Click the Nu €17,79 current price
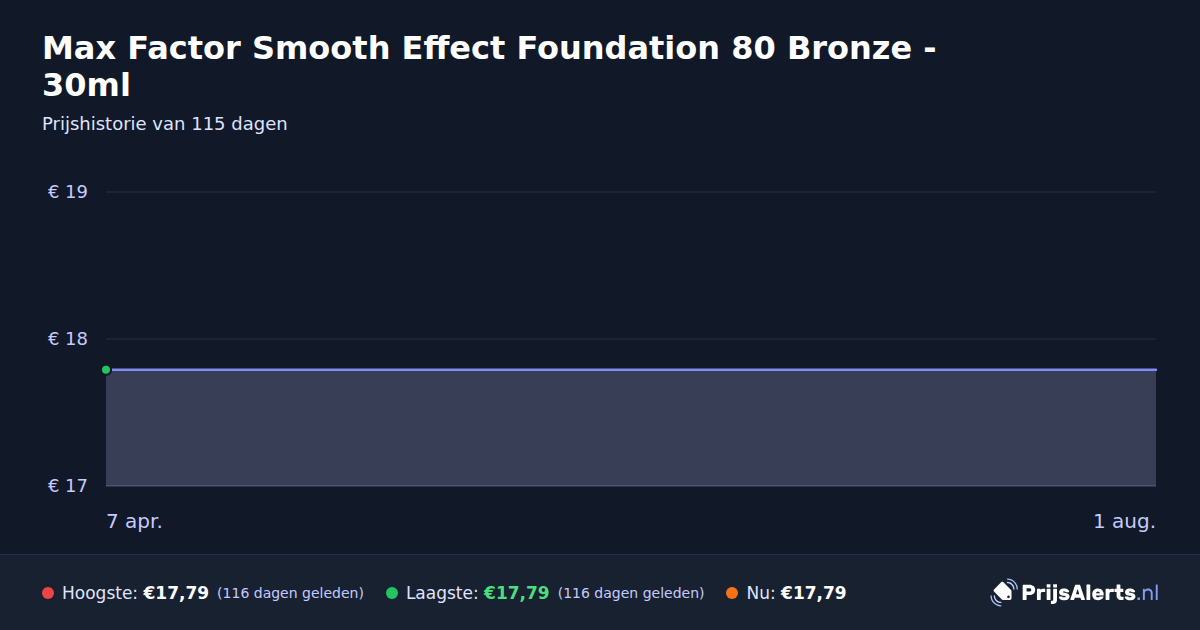Screen dimensions: 1200x630 click(x=813, y=593)
